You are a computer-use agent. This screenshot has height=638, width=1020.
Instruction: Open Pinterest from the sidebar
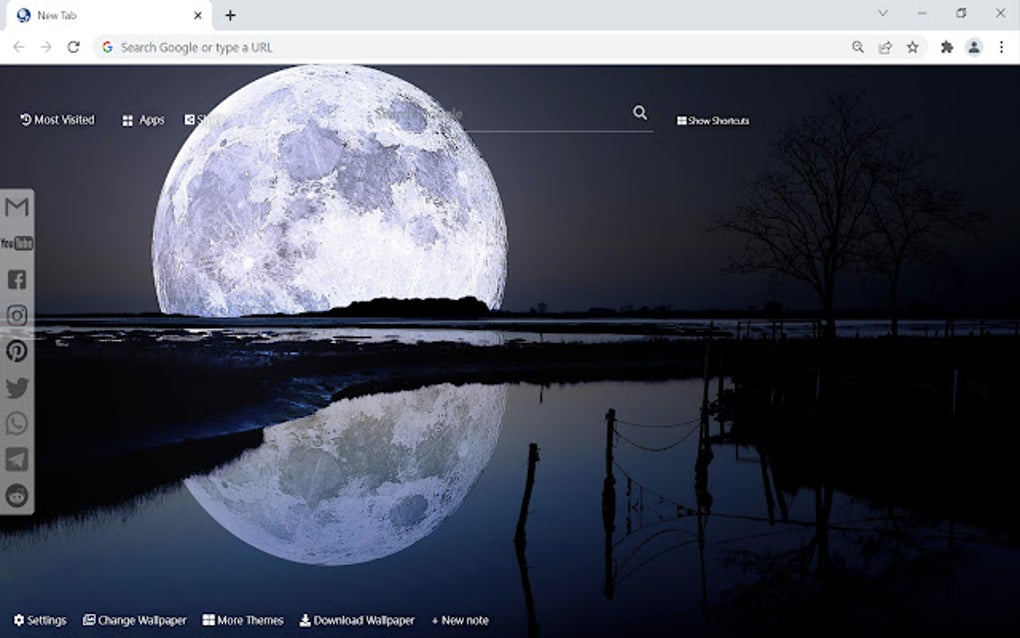(16, 351)
